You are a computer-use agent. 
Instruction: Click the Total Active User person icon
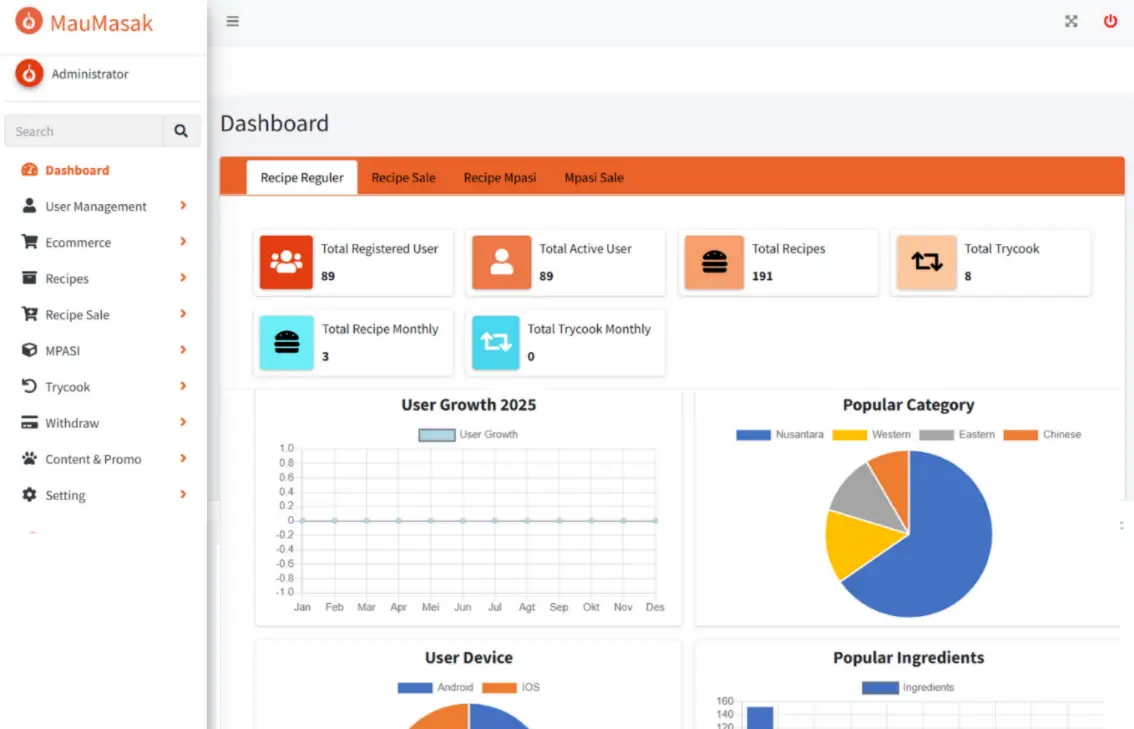(x=501, y=262)
